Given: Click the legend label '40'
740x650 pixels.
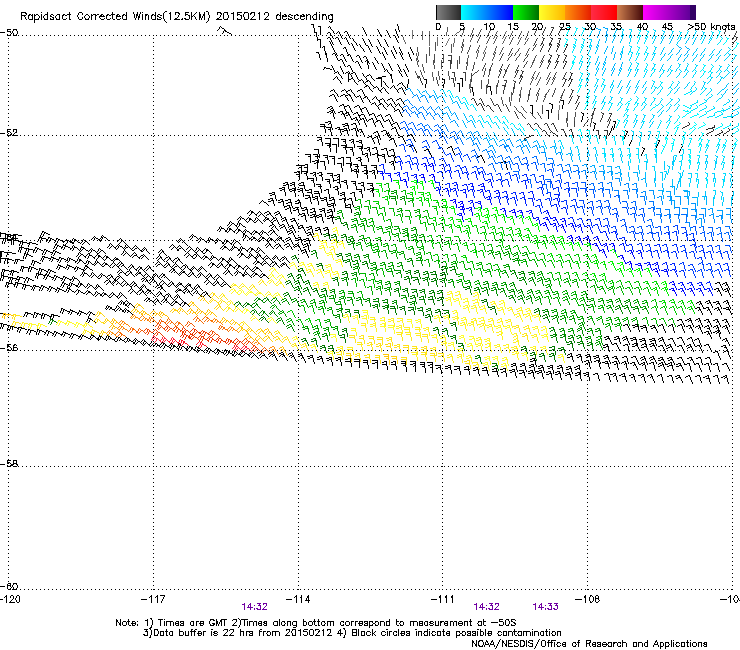Looking at the screenshot, I should point(642,27).
